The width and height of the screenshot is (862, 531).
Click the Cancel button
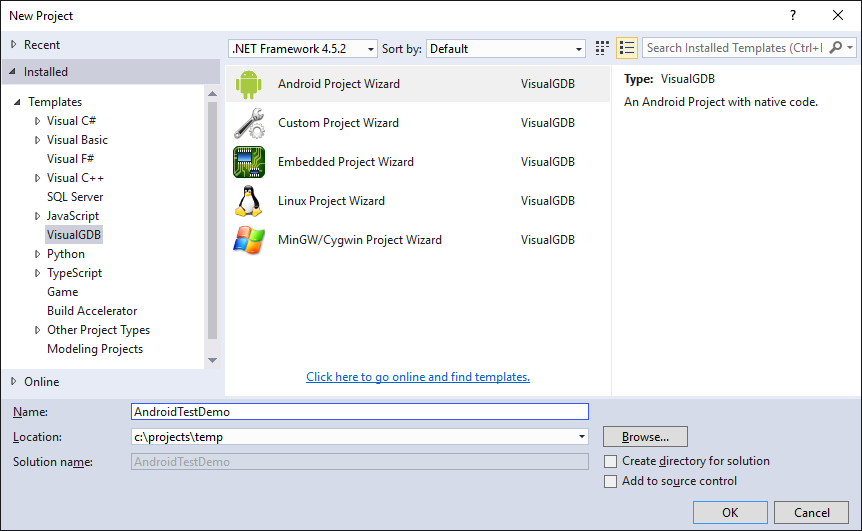[x=811, y=513]
